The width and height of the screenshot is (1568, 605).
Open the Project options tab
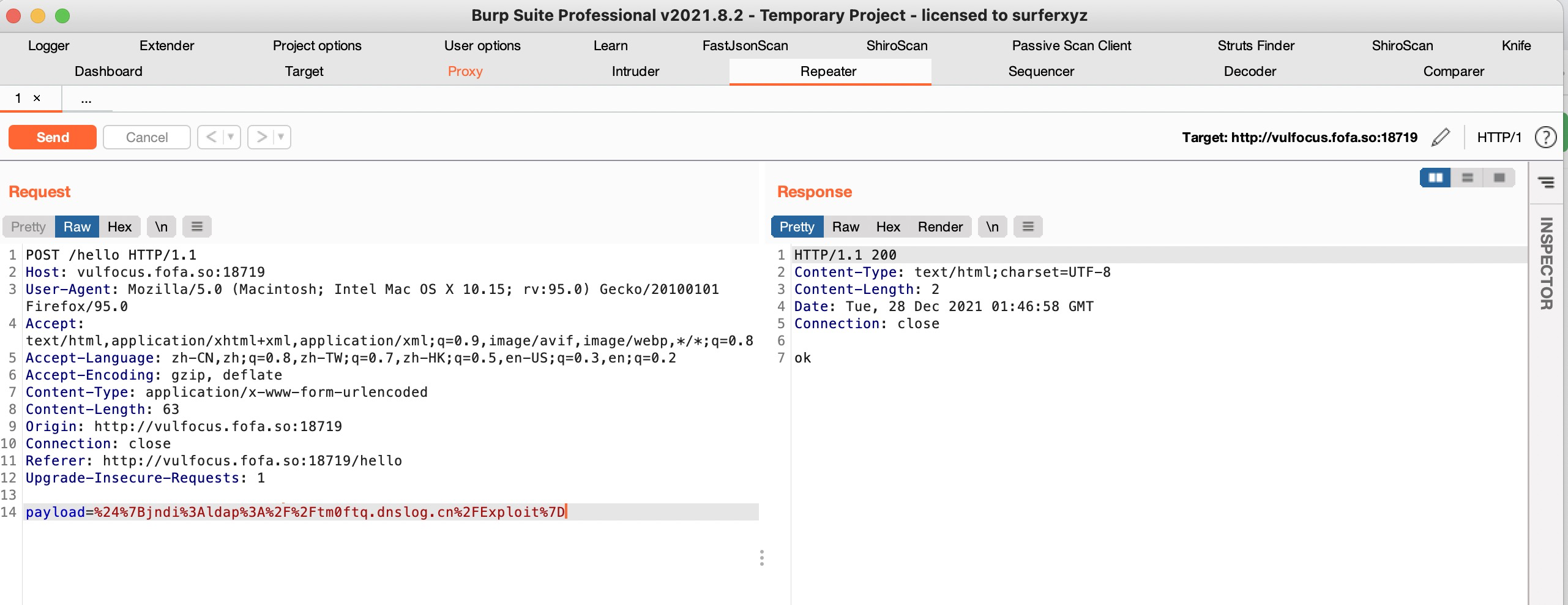point(317,45)
